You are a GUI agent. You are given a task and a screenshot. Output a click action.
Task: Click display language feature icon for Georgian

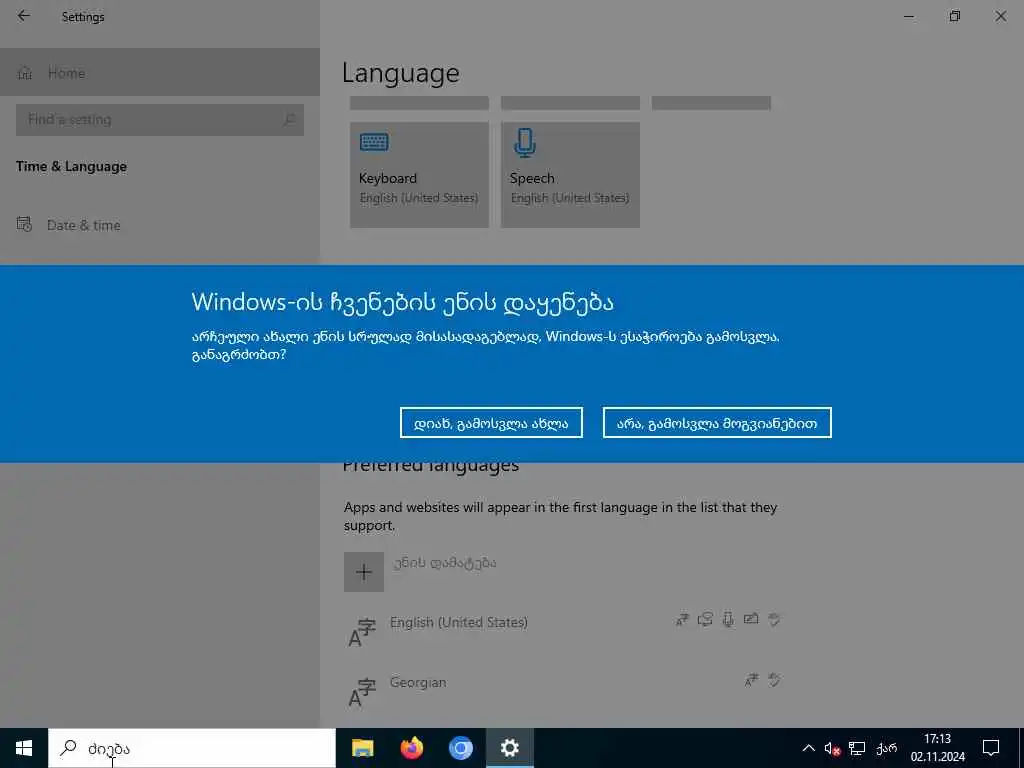[751, 680]
